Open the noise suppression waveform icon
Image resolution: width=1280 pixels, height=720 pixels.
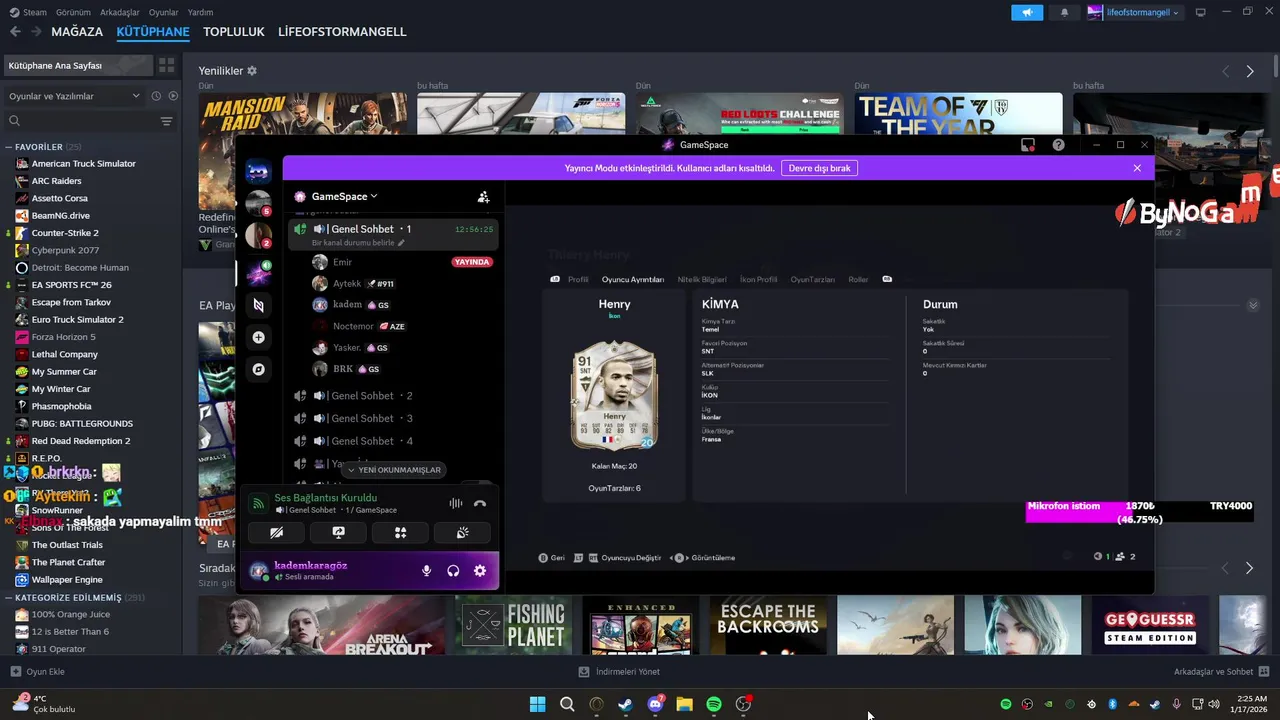(x=456, y=504)
